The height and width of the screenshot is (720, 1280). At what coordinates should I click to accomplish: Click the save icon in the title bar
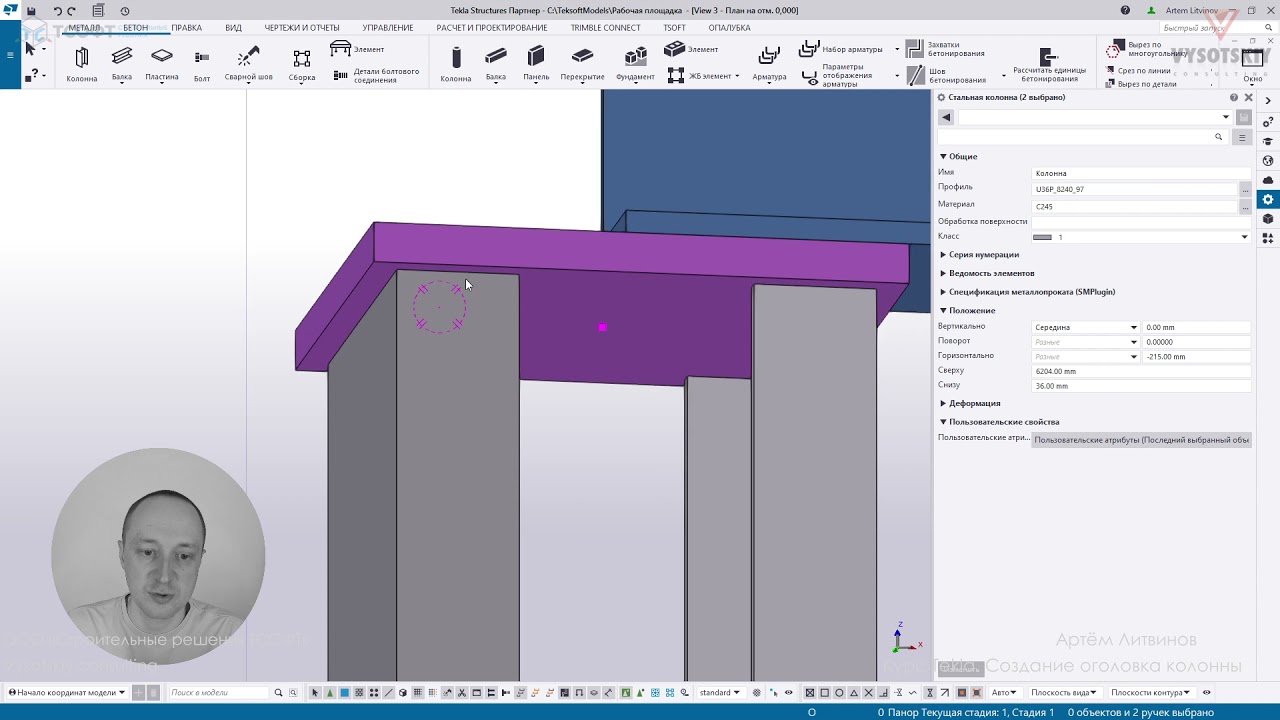click(x=31, y=11)
